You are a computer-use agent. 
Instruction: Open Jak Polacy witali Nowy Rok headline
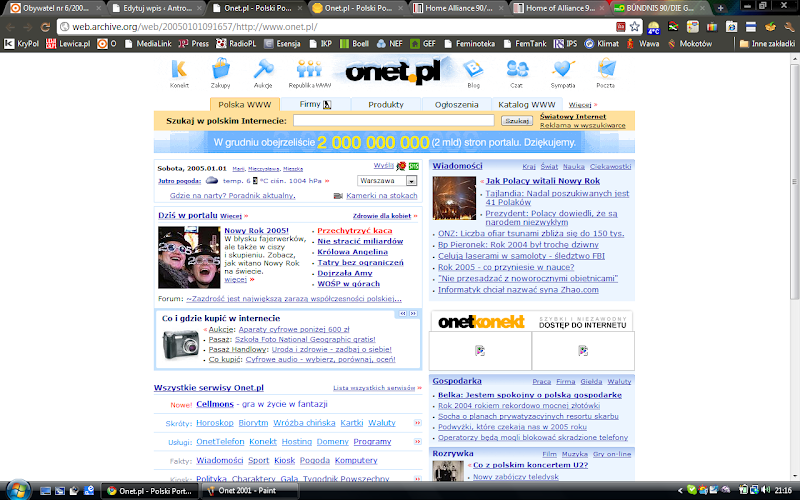tap(542, 181)
